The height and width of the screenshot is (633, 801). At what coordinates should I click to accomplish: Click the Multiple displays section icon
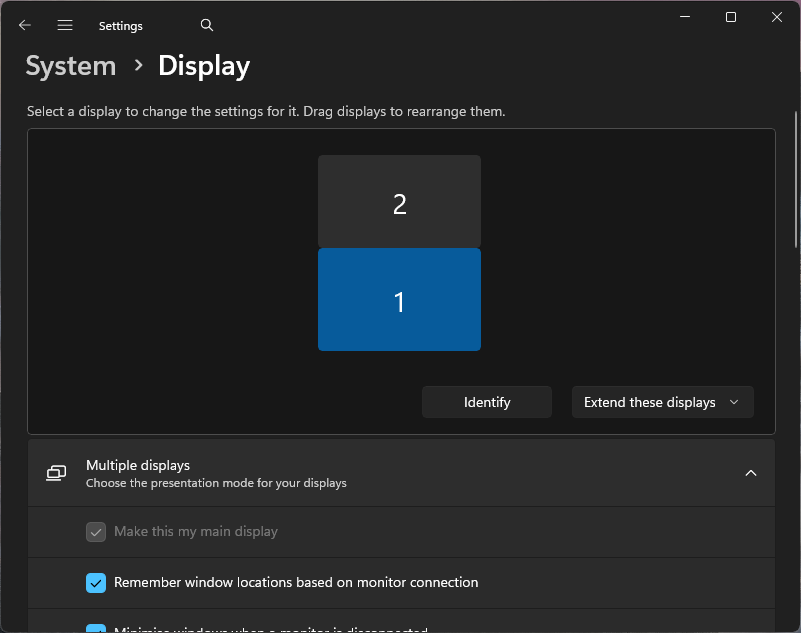[x=55, y=472]
